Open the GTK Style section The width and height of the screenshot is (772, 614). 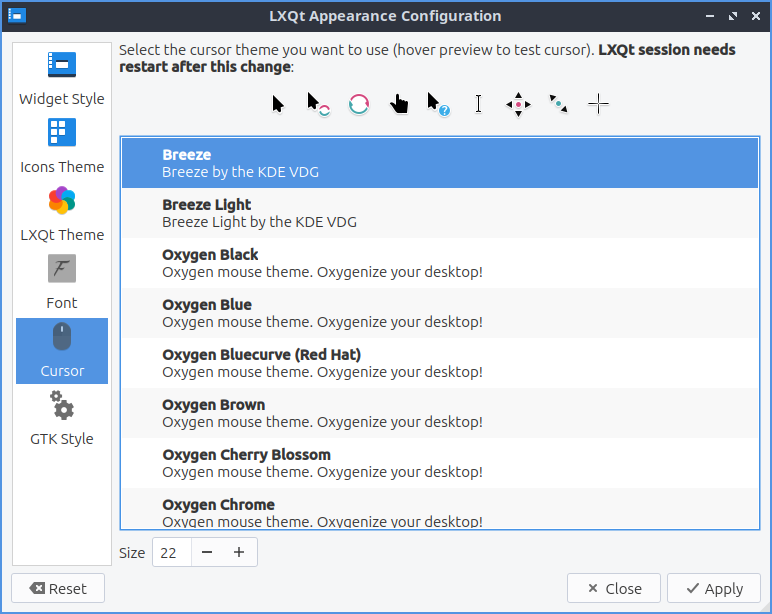62,419
